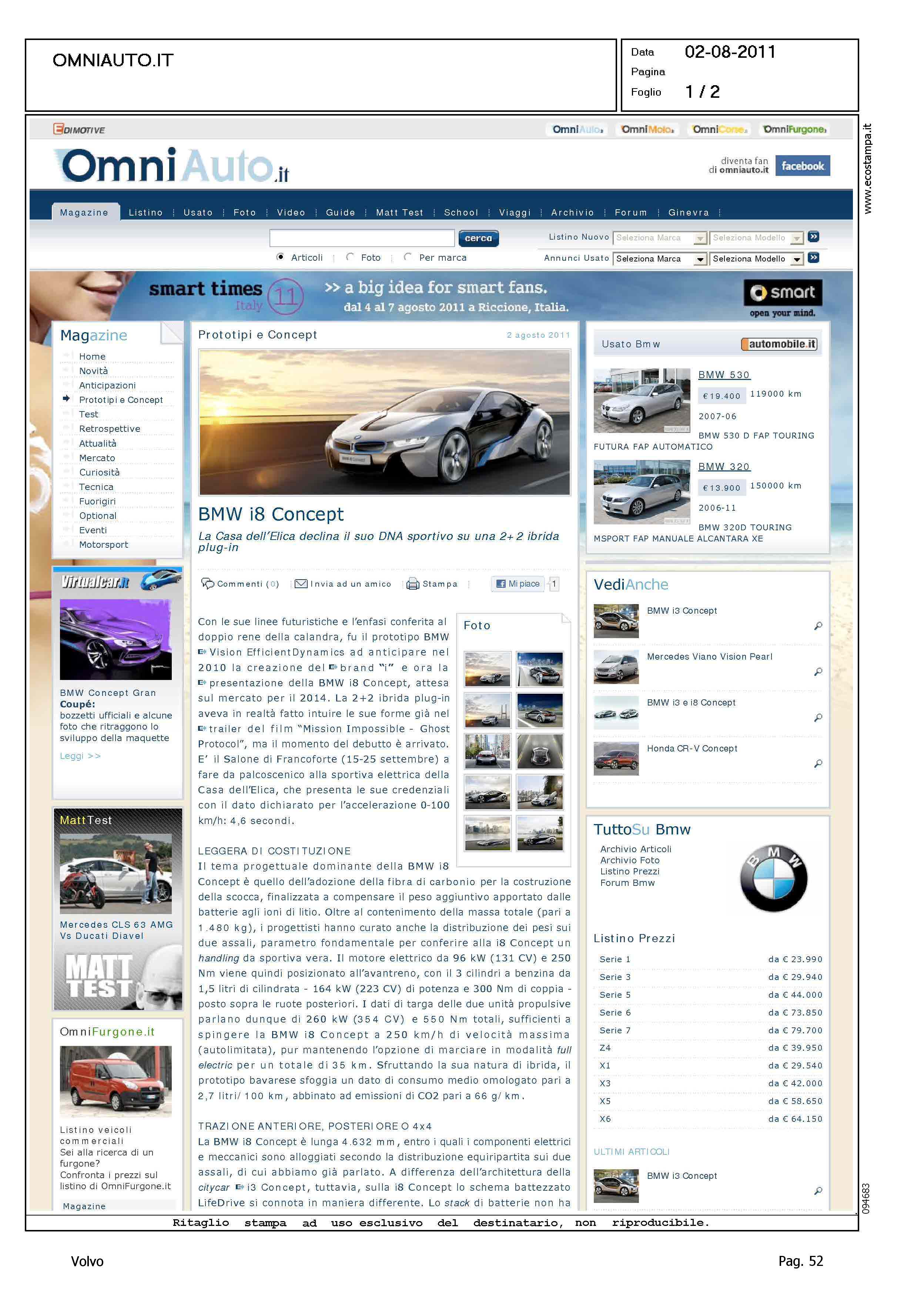Click go arrow next to Annunci Usato selectors
Viewport: 924px width, 1297px height.
click(814, 258)
